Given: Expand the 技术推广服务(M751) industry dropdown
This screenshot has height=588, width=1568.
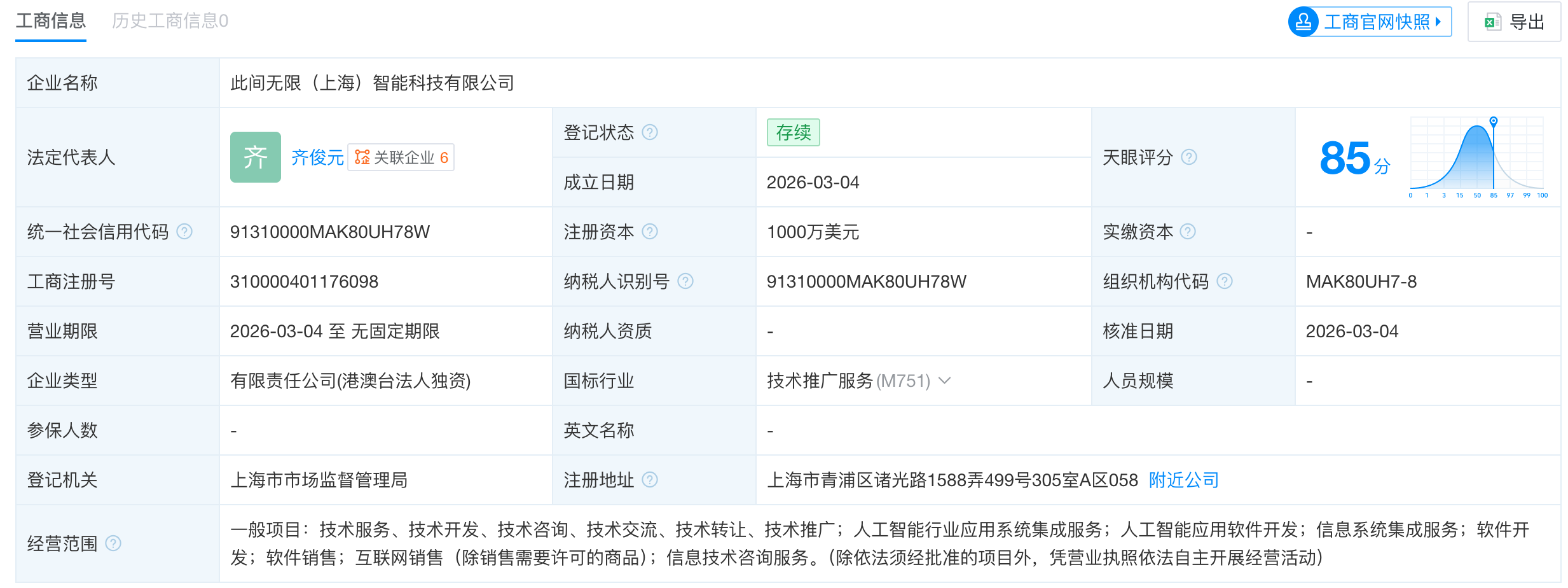Looking at the screenshot, I should pyautogui.click(x=945, y=381).
